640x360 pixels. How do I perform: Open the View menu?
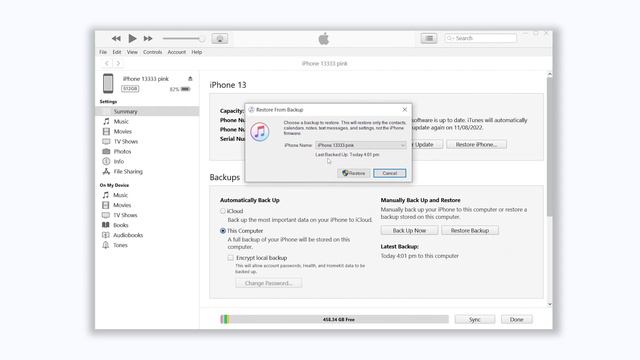coord(132,52)
